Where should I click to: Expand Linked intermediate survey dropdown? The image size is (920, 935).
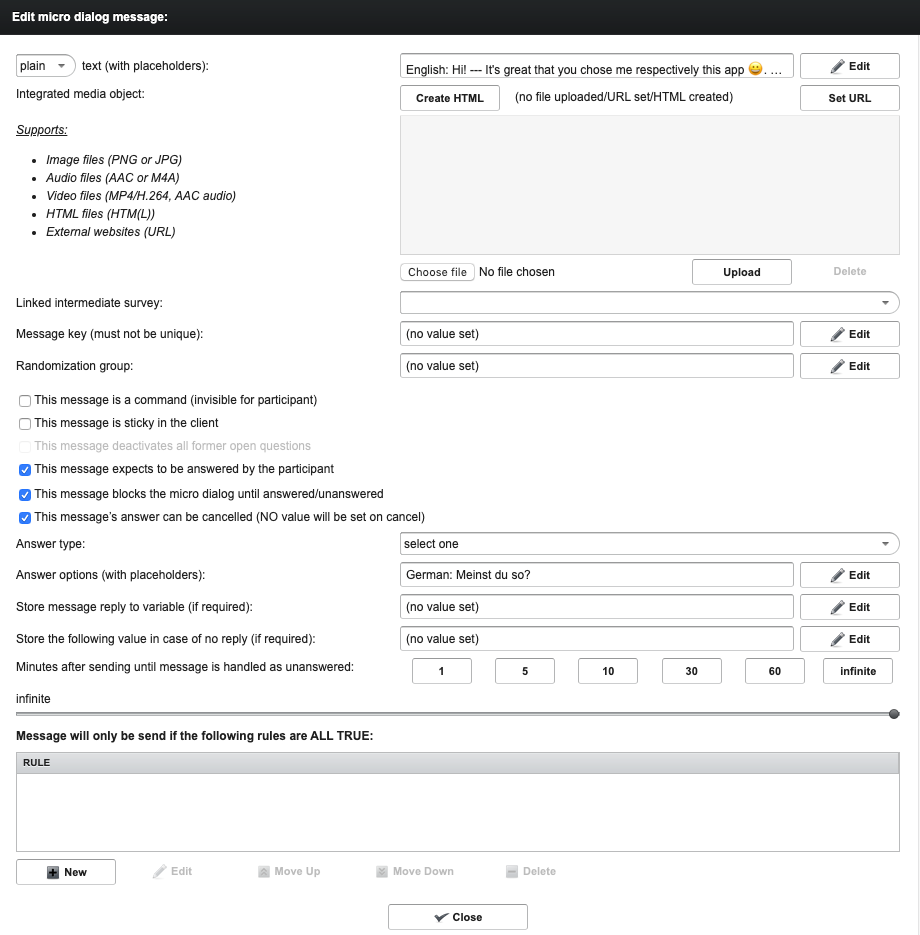pyautogui.click(x=649, y=302)
